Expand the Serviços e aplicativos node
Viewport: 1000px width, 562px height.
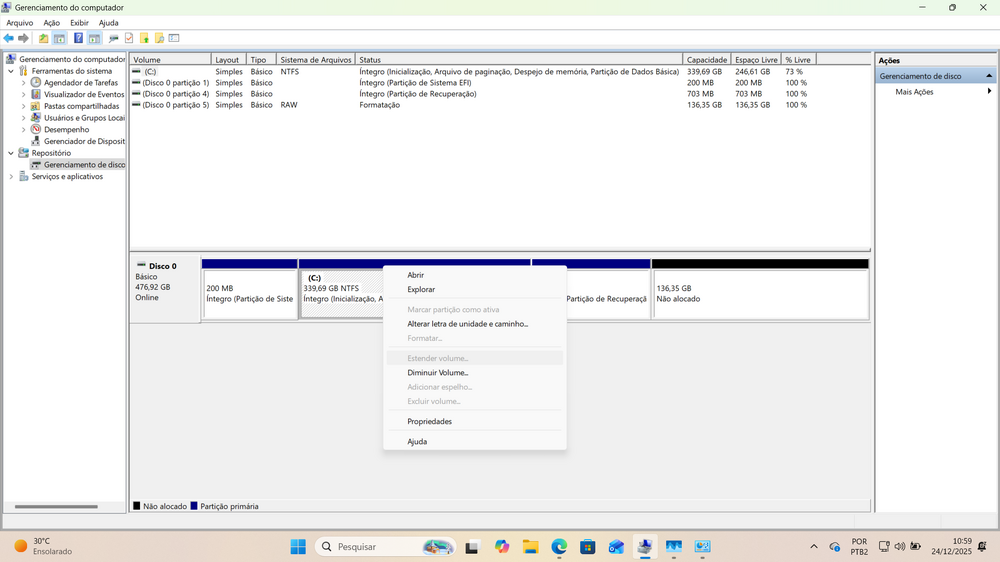[11, 176]
